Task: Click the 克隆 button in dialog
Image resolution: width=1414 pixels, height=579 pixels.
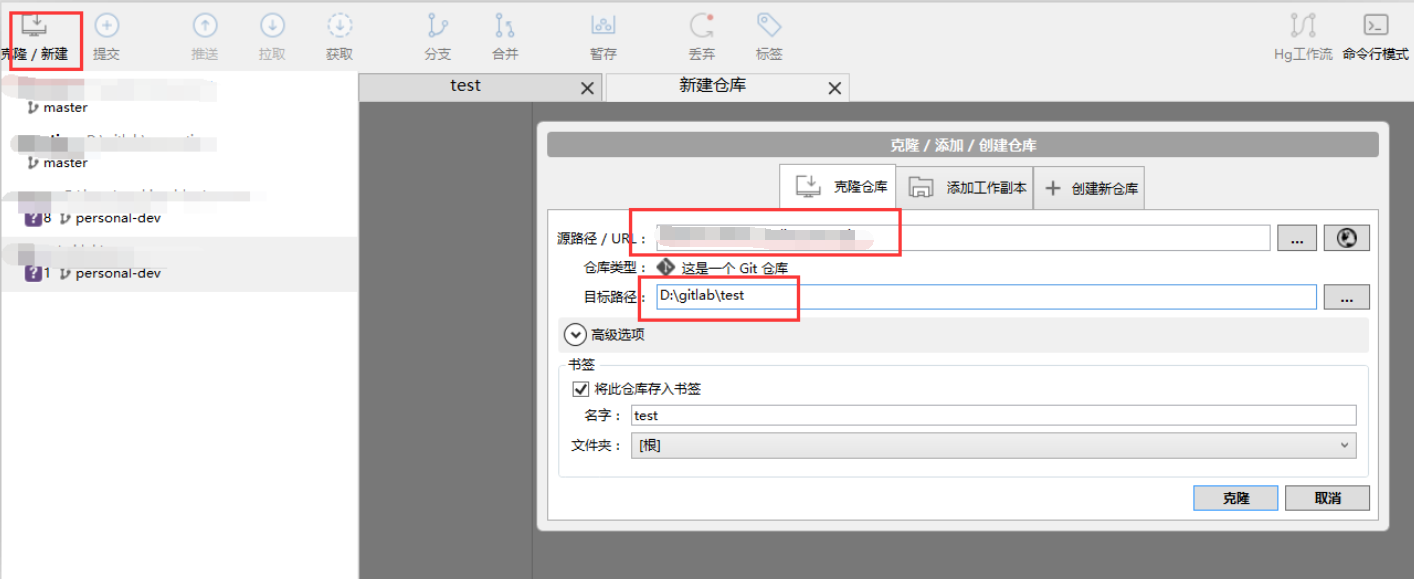Action: point(1235,498)
